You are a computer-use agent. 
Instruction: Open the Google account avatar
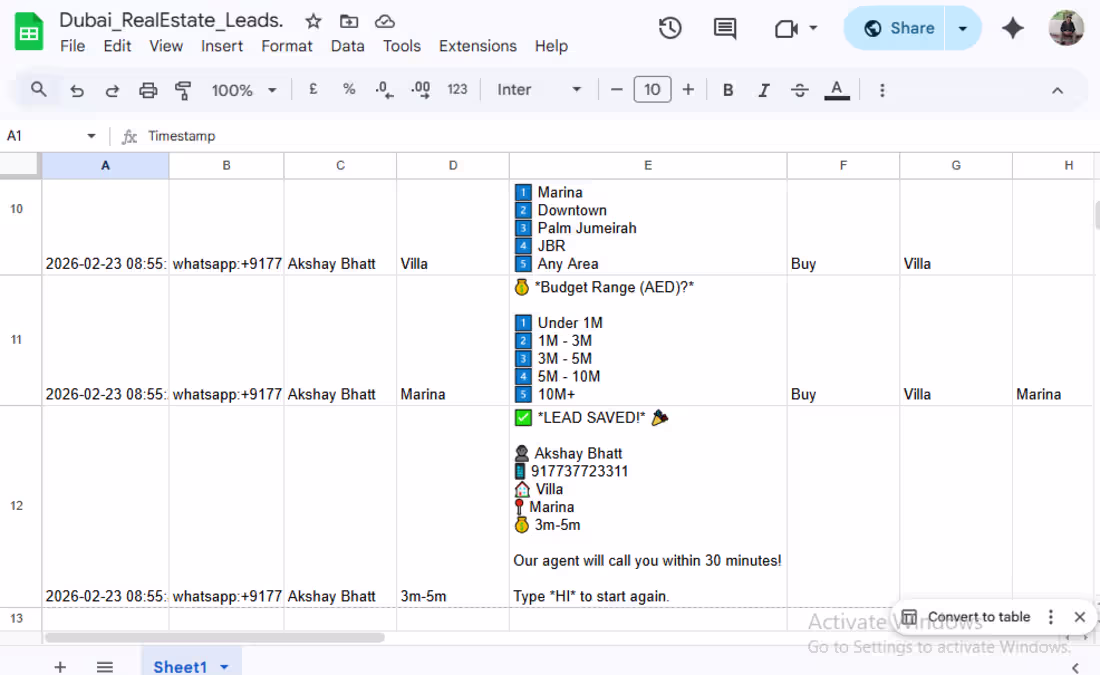1066,28
